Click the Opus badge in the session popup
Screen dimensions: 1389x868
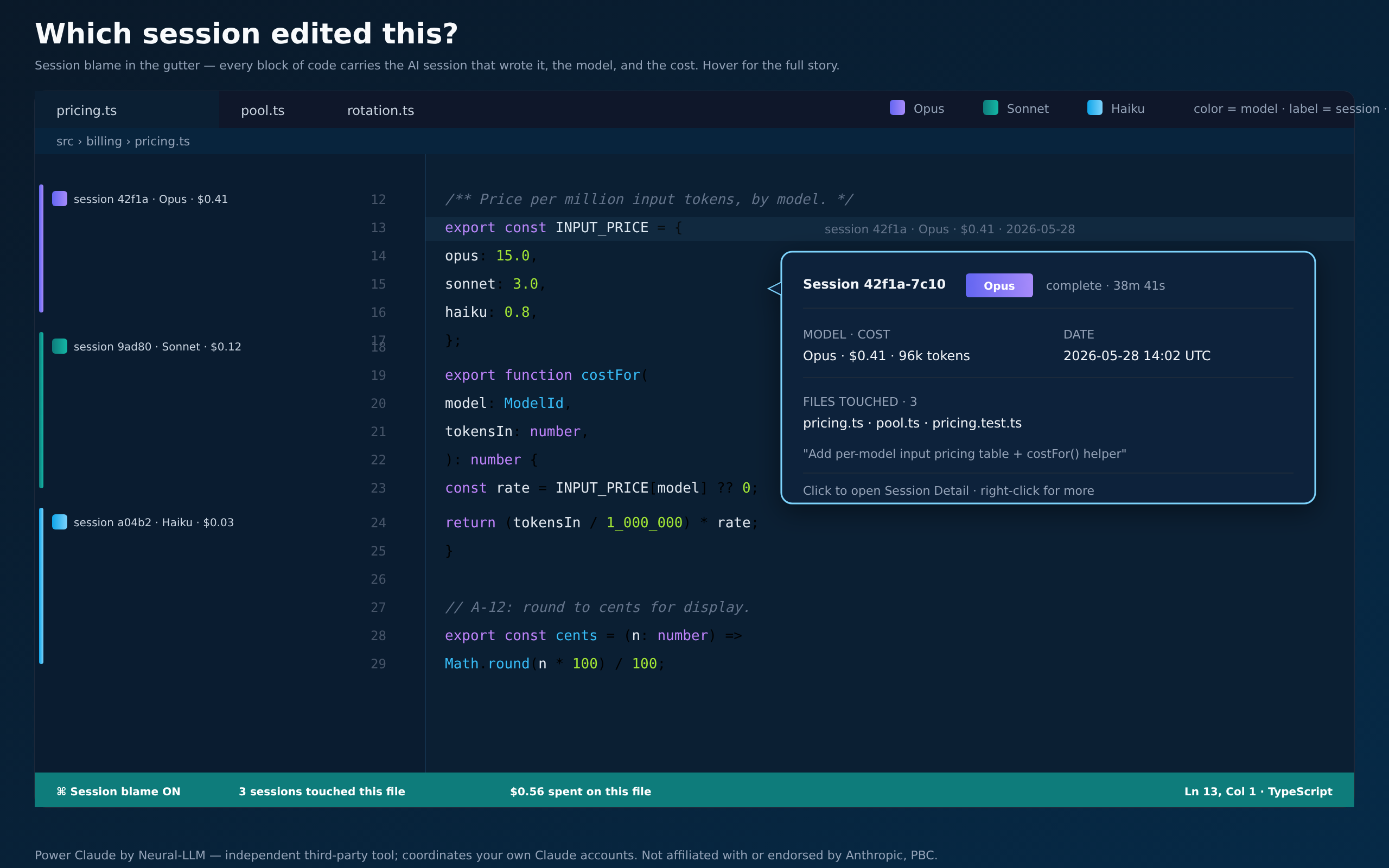[999, 285]
